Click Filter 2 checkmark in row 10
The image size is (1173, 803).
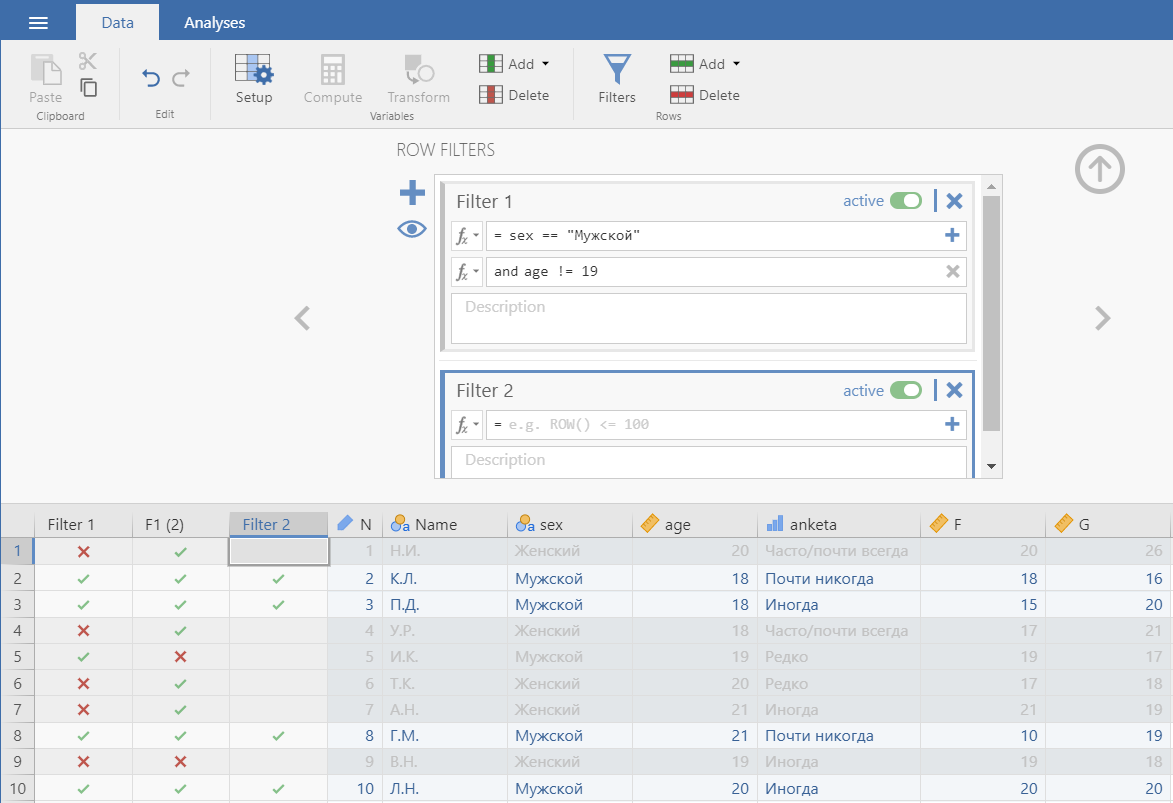[x=278, y=789]
